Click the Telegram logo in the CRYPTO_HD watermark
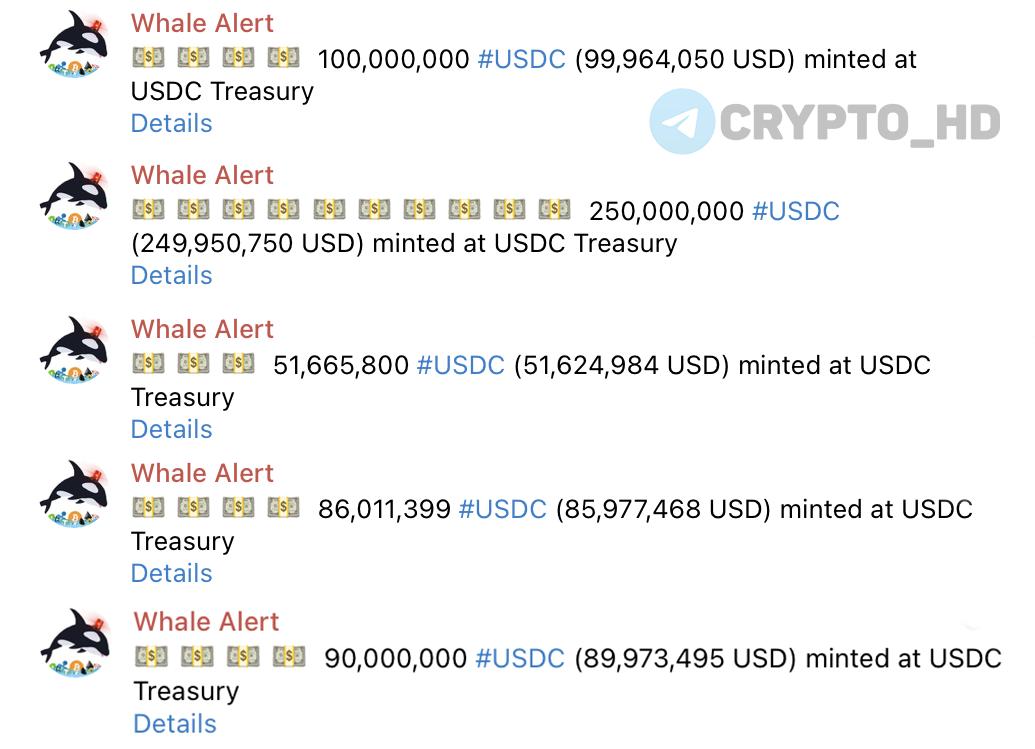1035x749 pixels. [x=682, y=121]
